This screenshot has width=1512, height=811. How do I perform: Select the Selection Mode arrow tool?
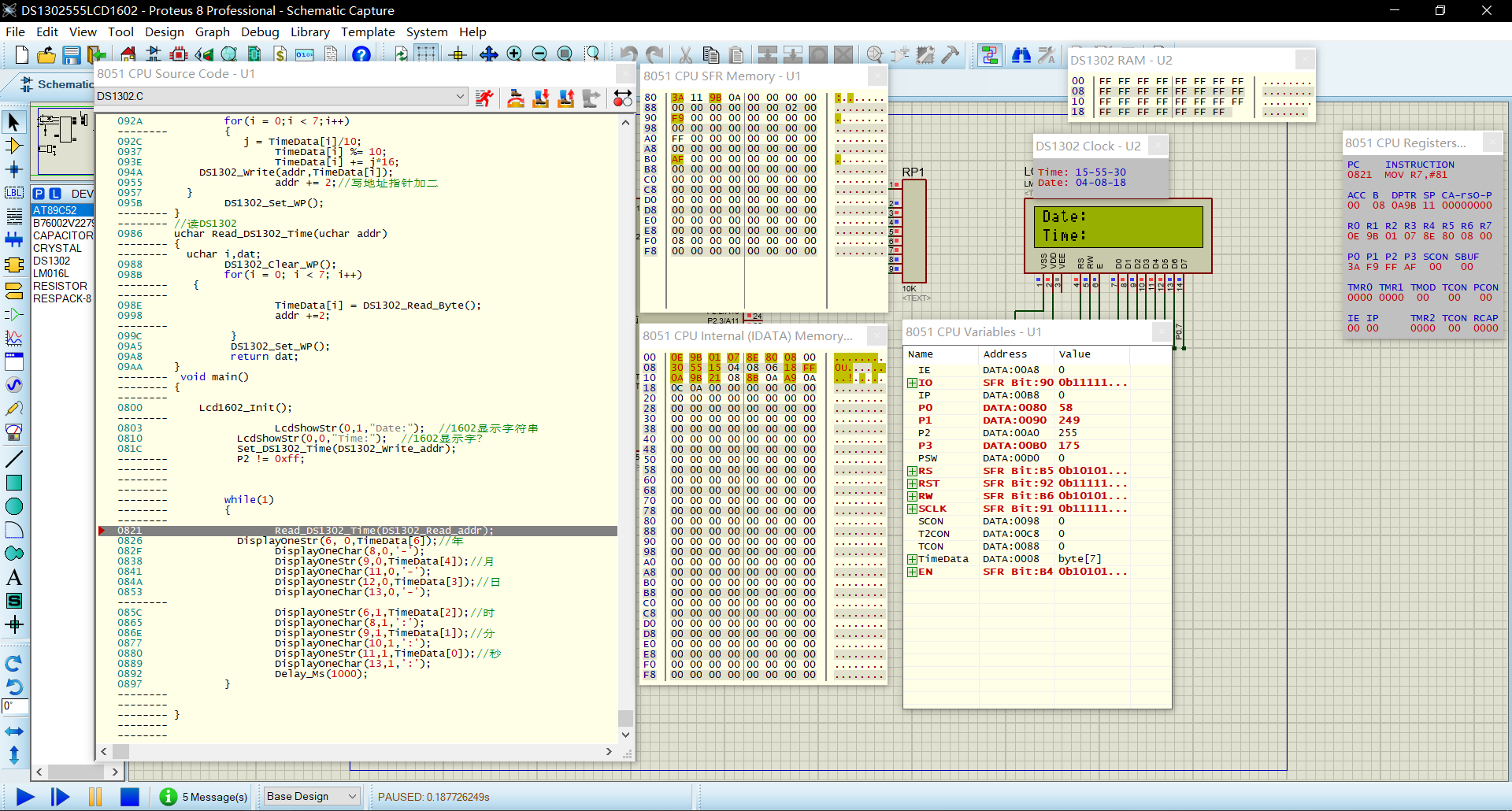[x=14, y=122]
